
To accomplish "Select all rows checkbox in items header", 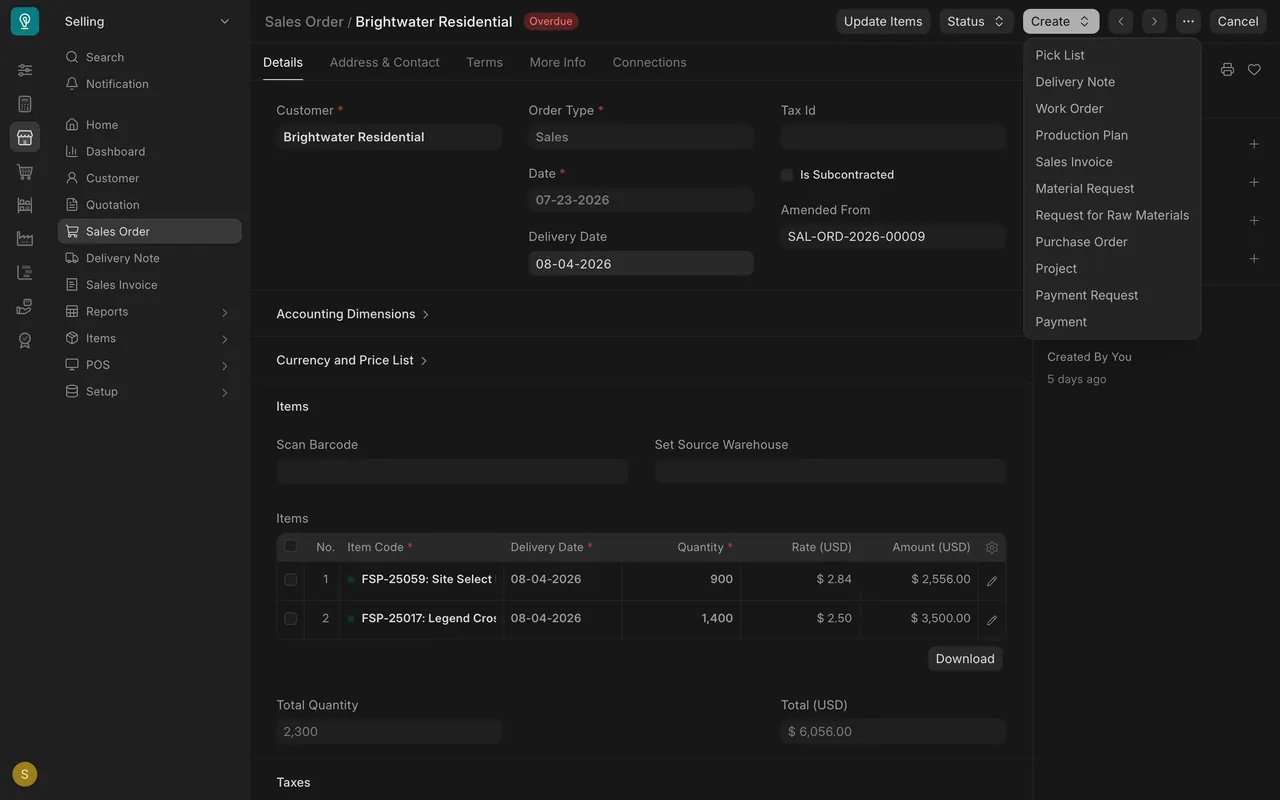I will [291, 546].
